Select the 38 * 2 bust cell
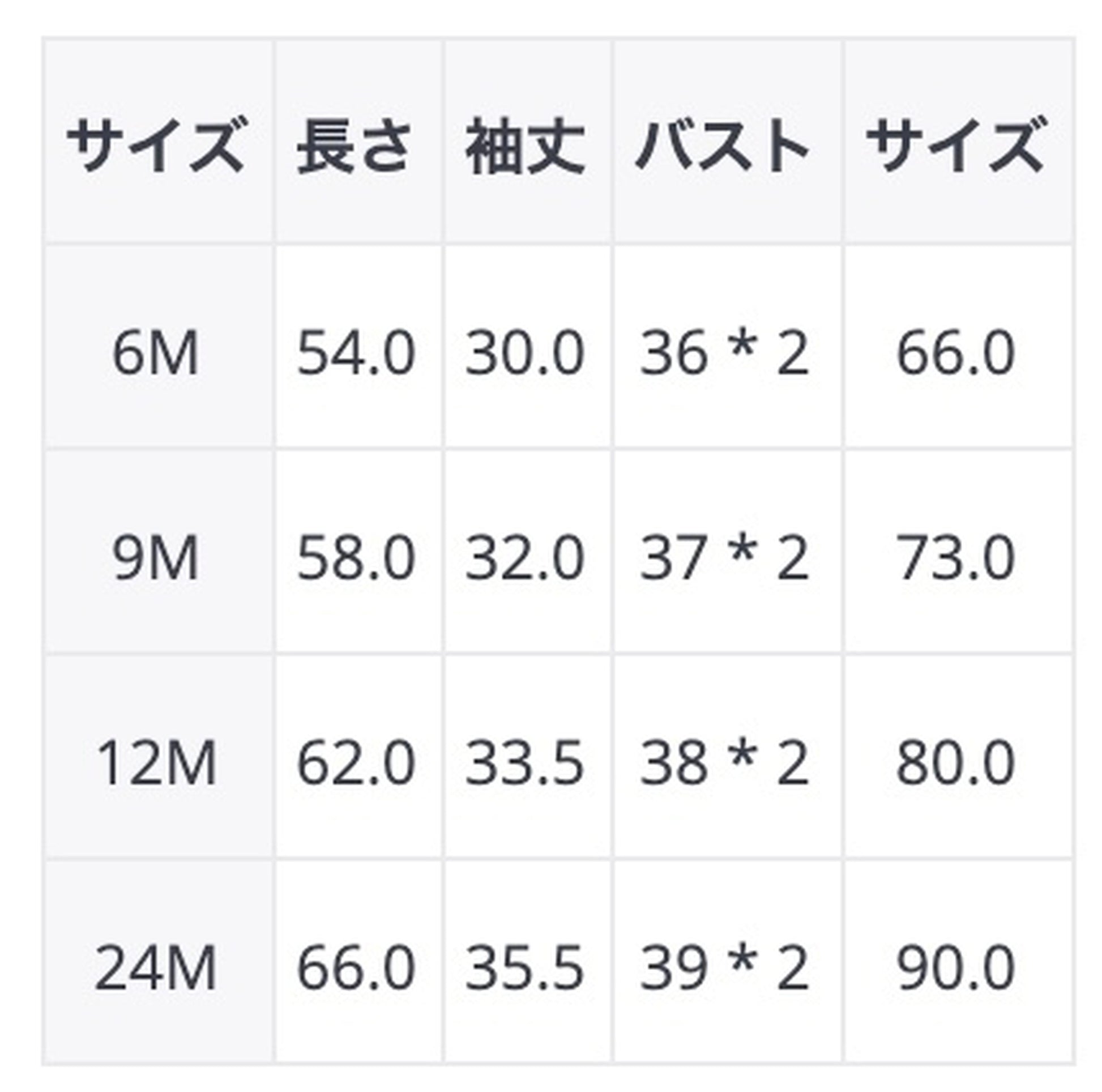 tap(724, 763)
